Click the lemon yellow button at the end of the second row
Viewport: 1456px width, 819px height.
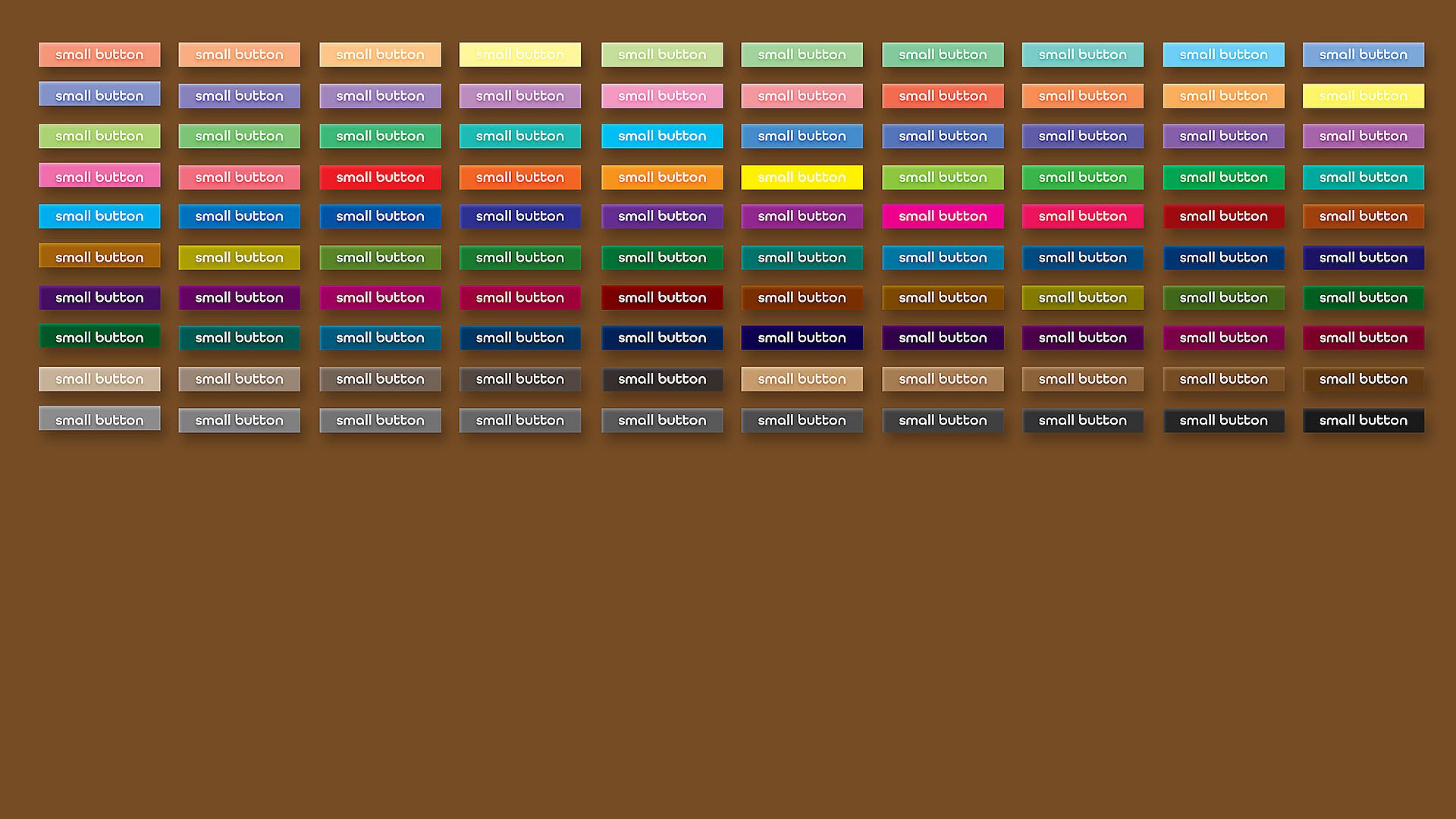pyautogui.click(x=1363, y=96)
